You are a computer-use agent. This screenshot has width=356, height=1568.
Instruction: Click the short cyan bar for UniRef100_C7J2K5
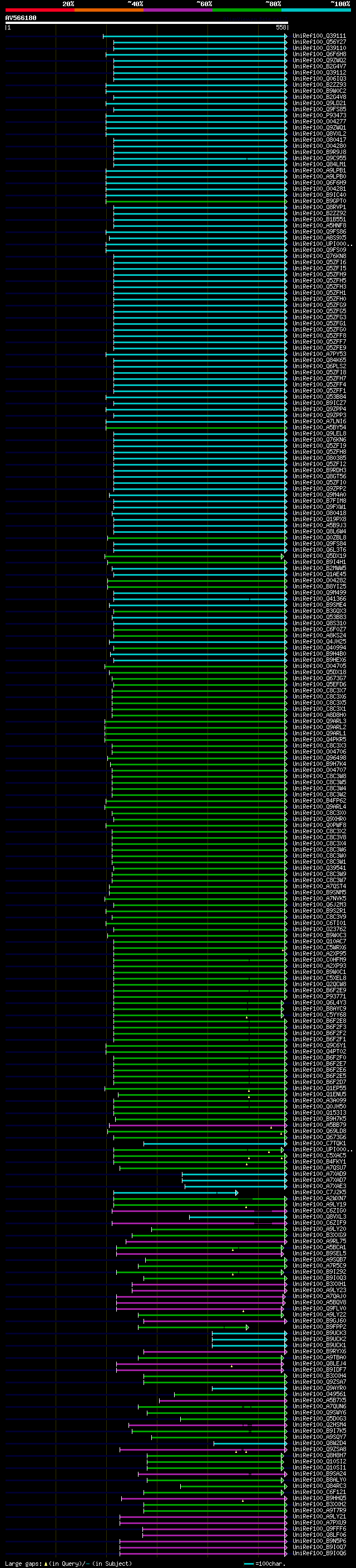(x=176, y=1193)
